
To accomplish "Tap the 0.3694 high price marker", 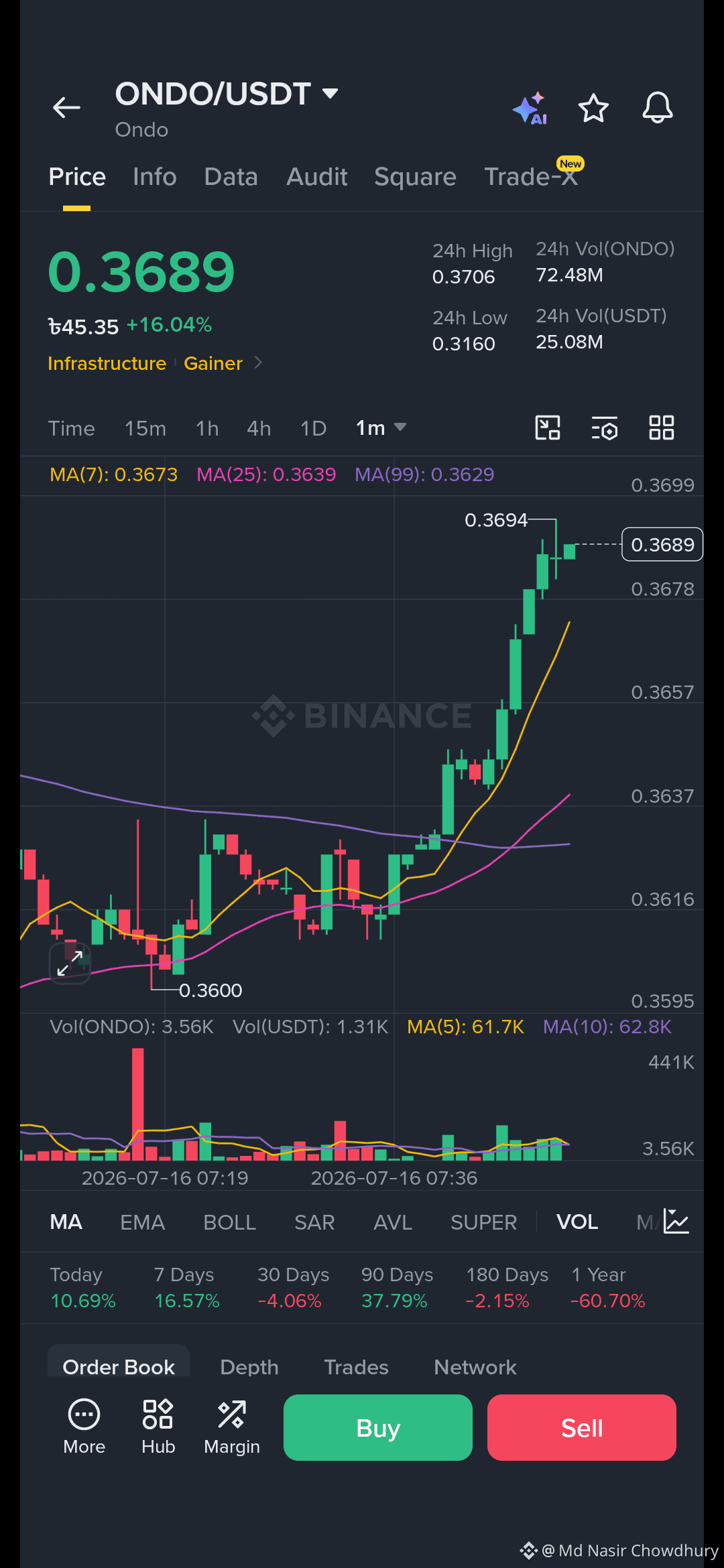I will [x=496, y=520].
